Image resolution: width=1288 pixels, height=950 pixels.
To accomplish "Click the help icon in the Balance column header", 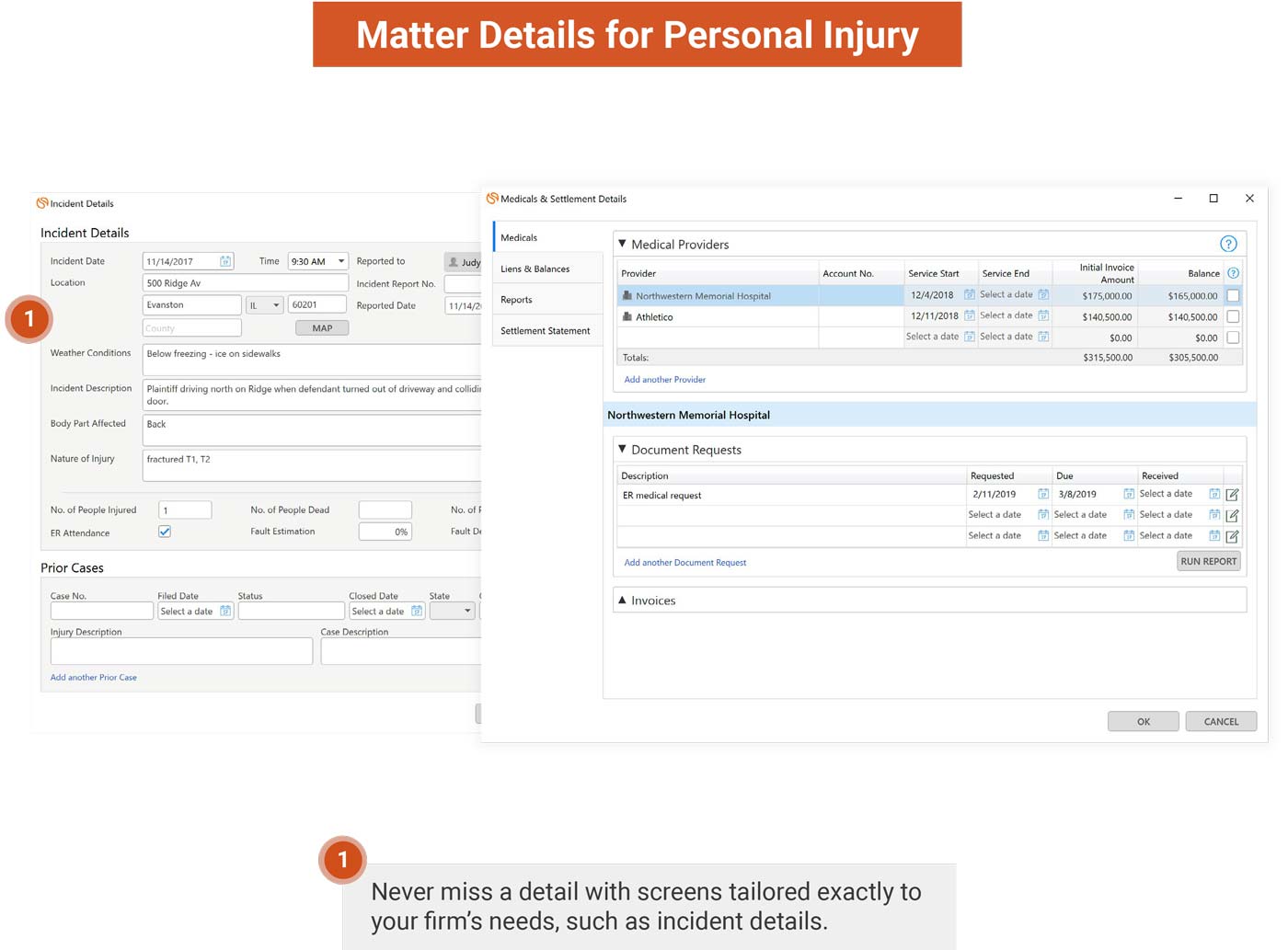I will coord(1233,273).
